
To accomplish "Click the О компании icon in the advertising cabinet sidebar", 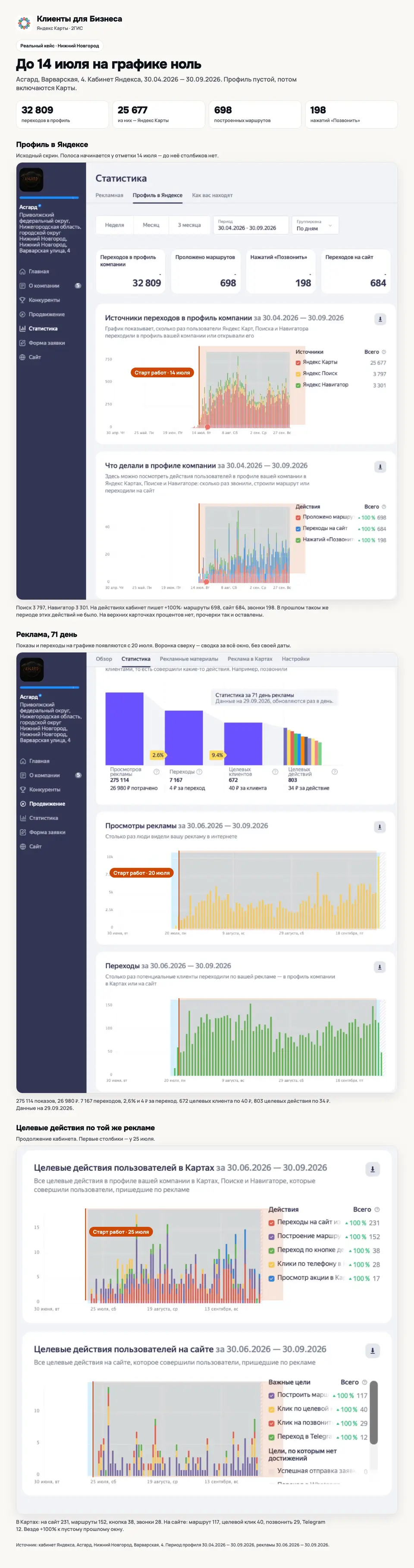I will click(22, 775).
